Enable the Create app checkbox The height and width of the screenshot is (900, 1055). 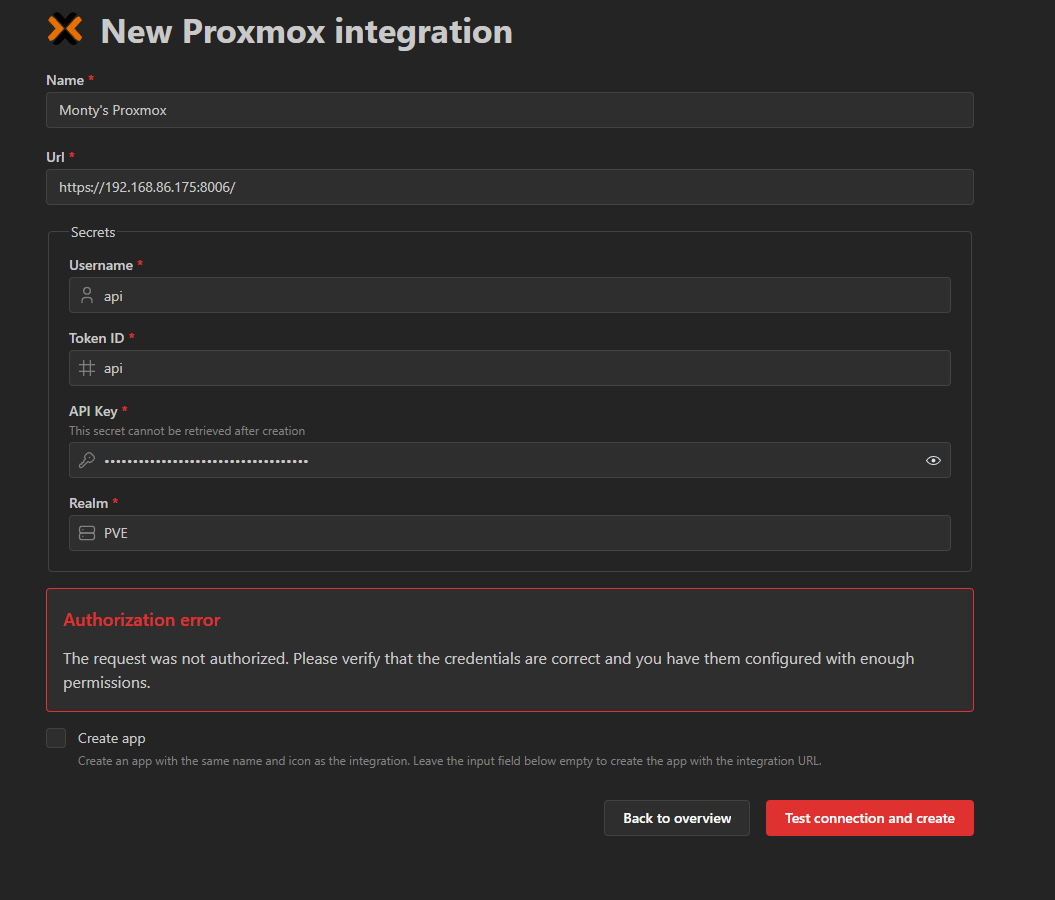(x=56, y=738)
